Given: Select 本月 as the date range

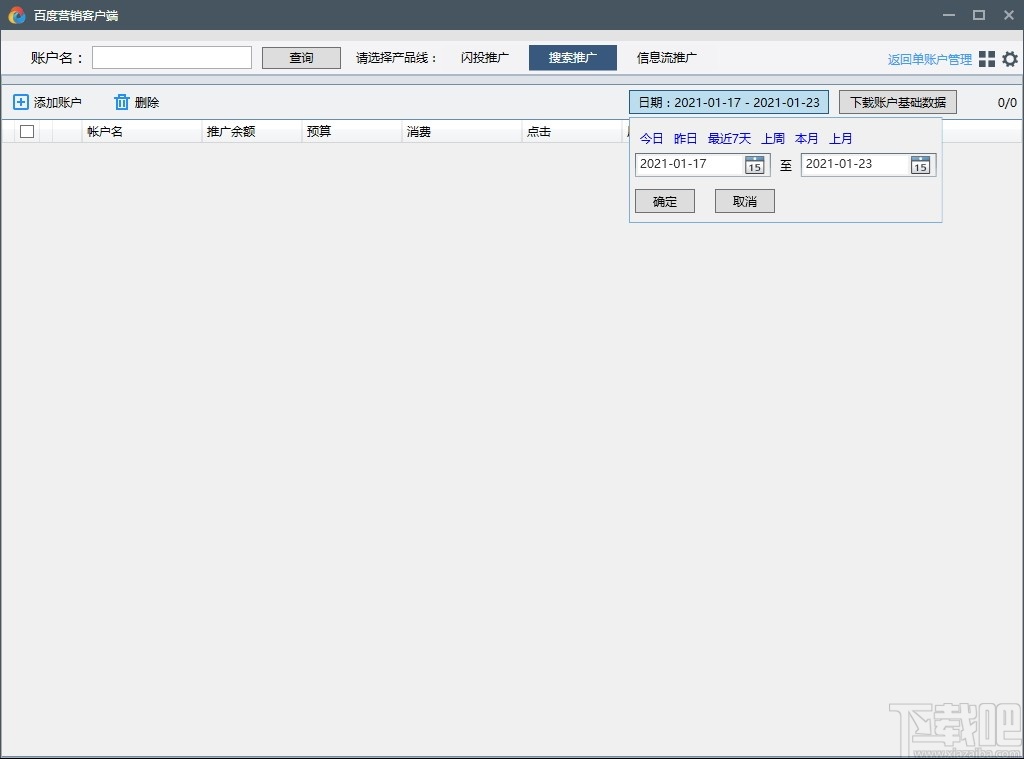Looking at the screenshot, I should [x=806, y=138].
